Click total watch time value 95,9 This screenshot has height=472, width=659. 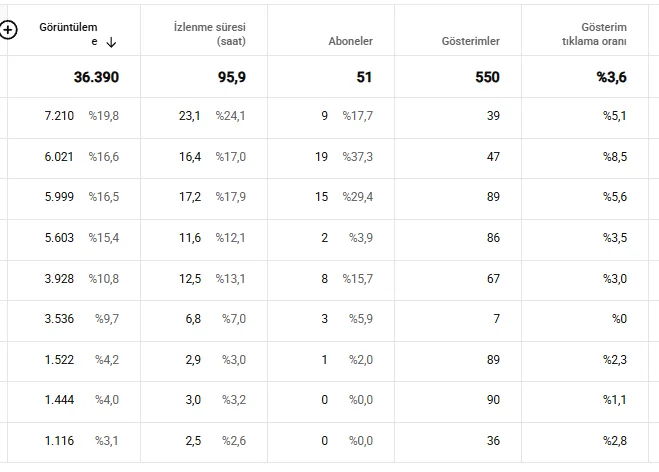point(232,77)
